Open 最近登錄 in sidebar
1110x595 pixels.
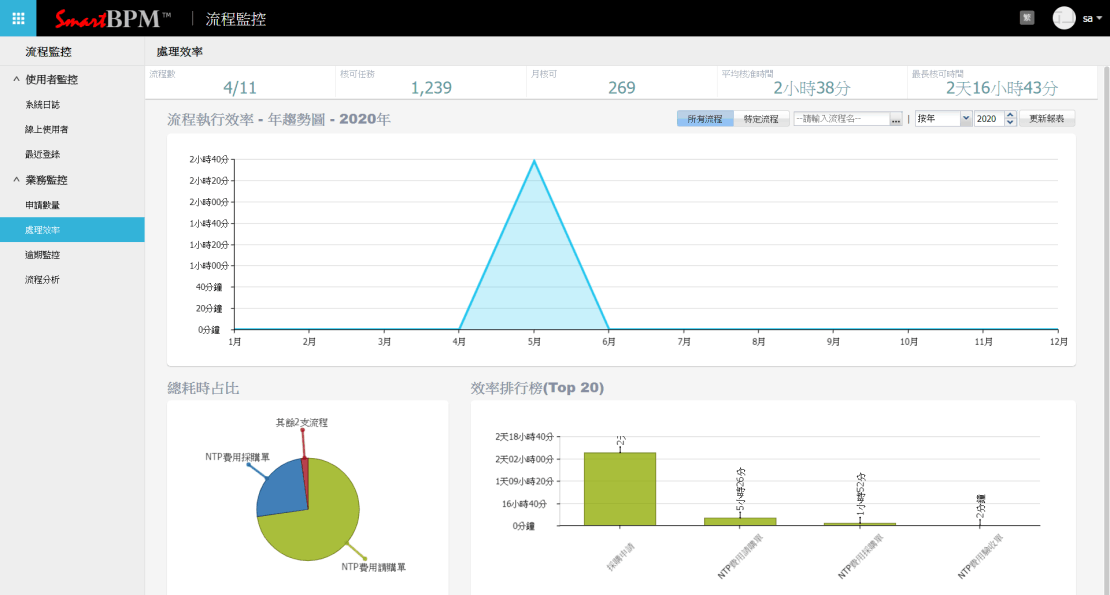pyautogui.click(x=42, y=154)
